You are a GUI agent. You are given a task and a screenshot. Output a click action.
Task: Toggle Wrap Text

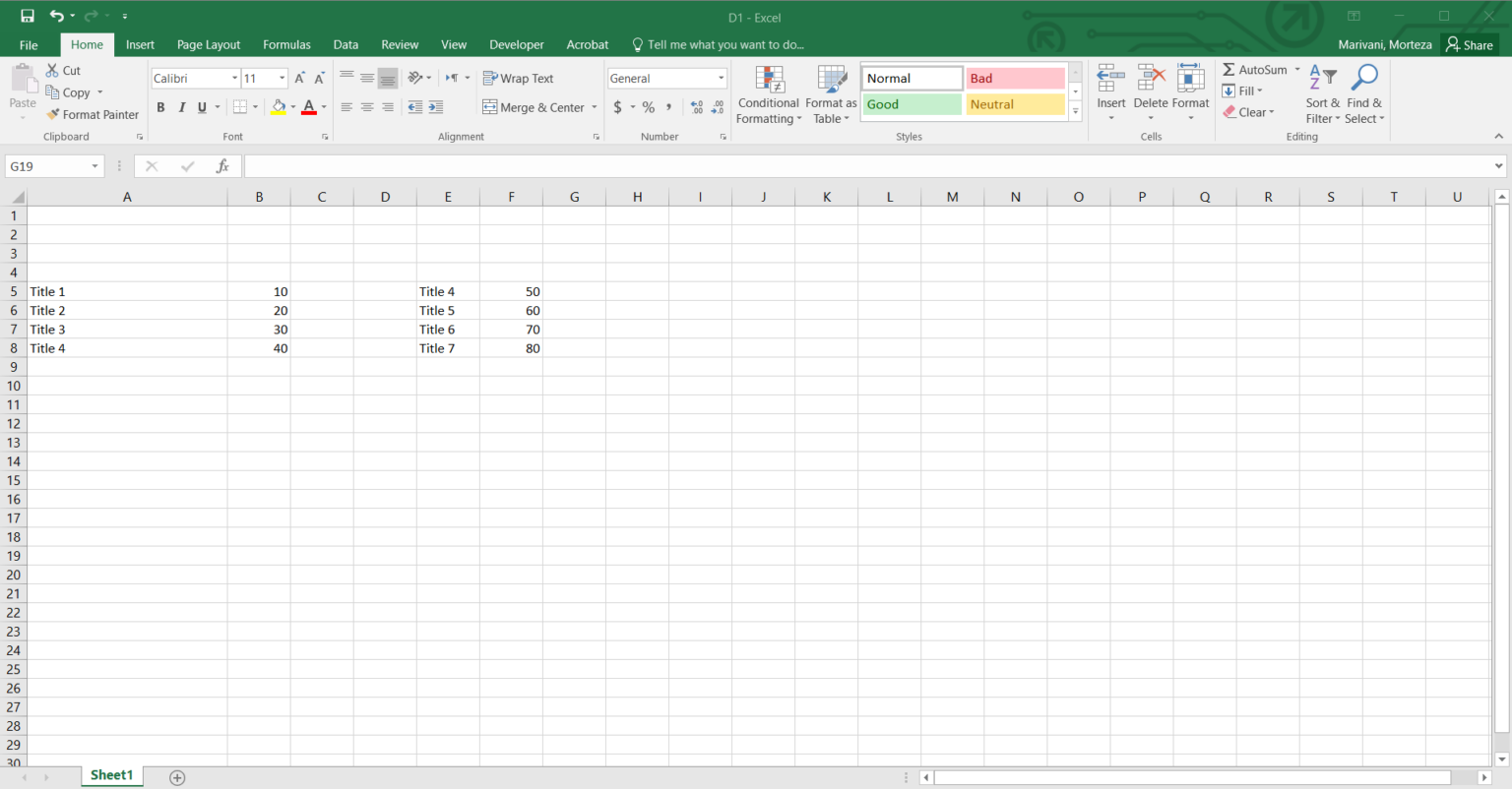tap(518, 78)
